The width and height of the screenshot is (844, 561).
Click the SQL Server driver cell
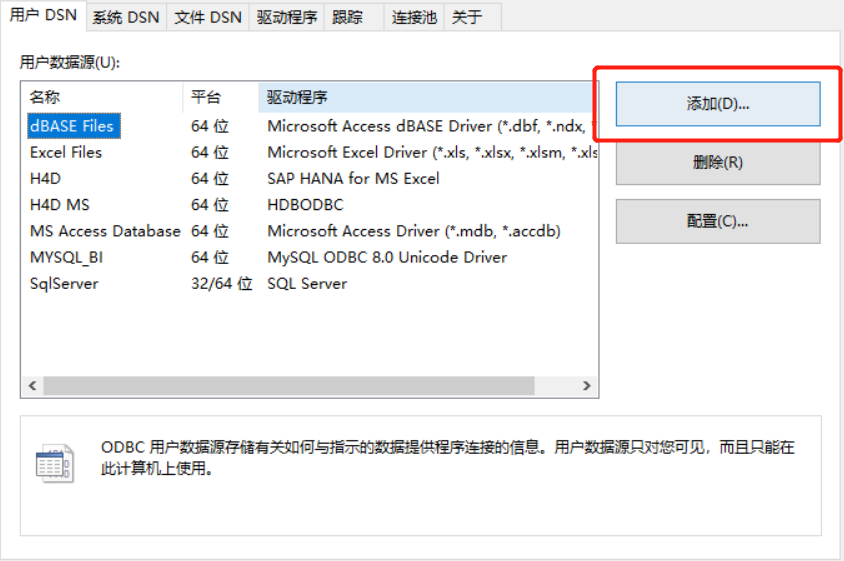point(307,284)
